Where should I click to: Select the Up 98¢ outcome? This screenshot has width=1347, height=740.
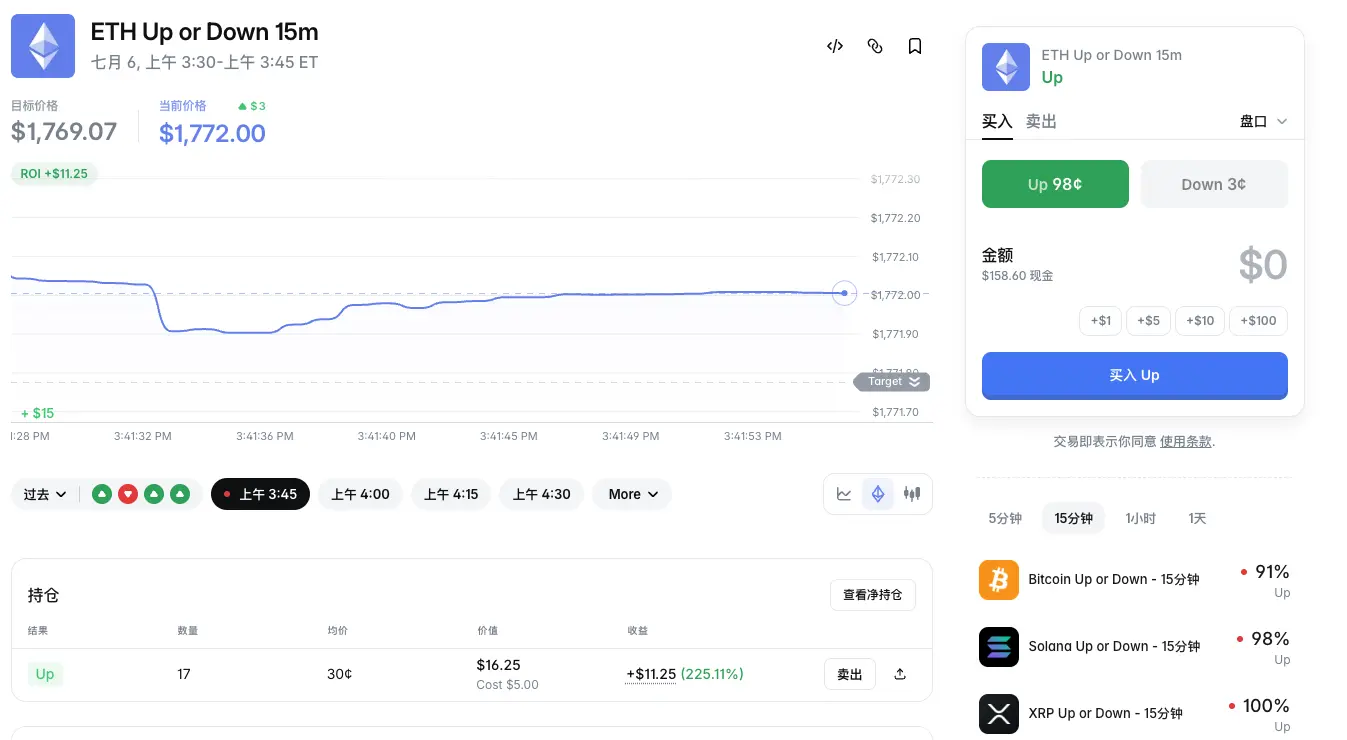tap(1055, 184)
